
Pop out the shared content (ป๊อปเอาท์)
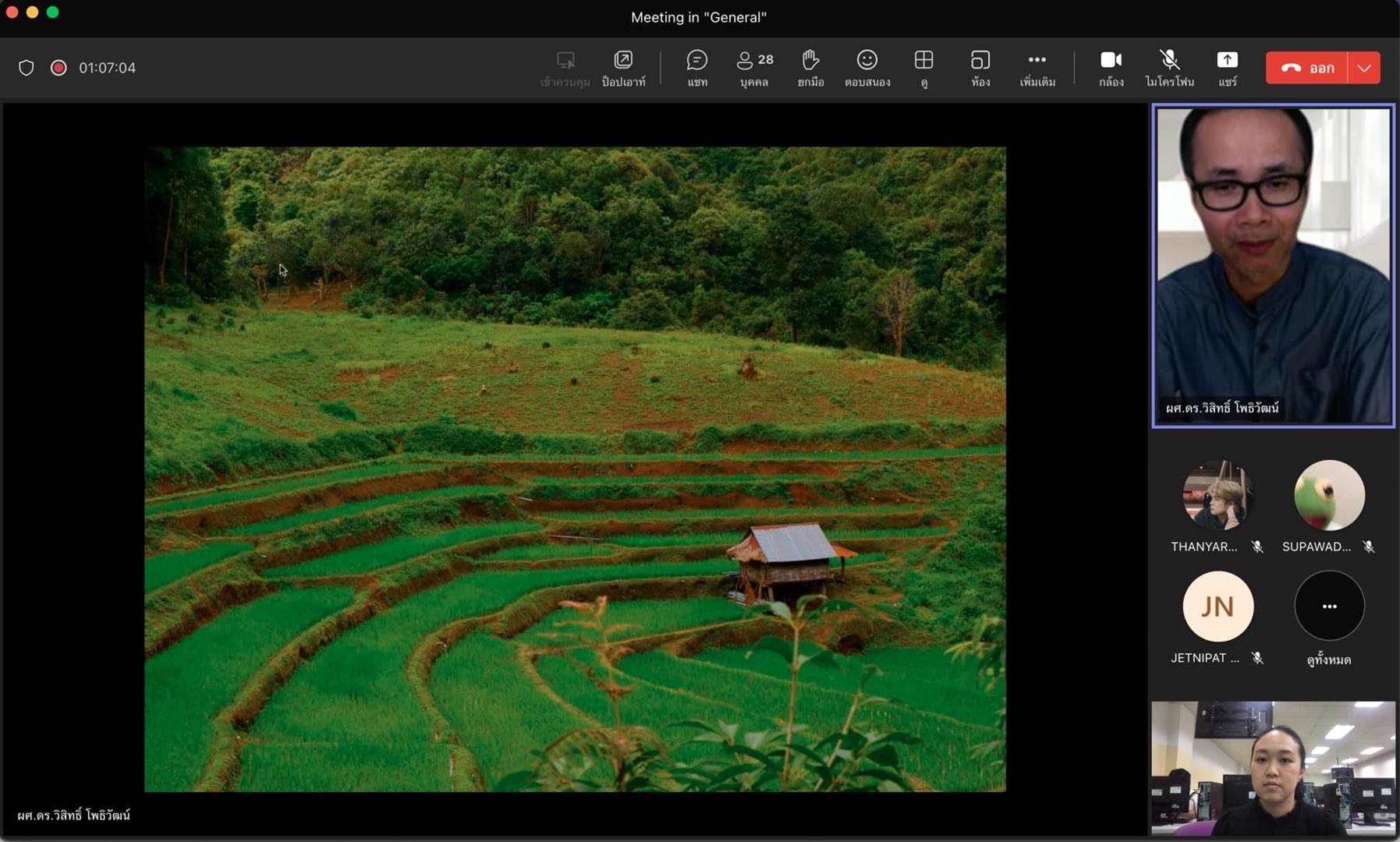623,68
